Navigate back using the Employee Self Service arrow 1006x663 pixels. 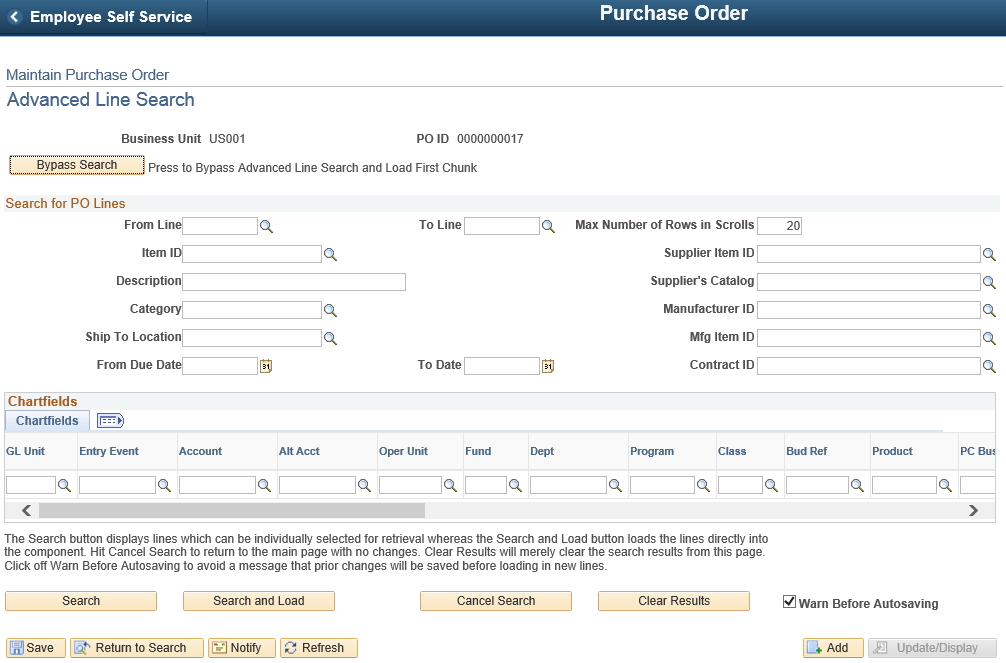(17, 16)
